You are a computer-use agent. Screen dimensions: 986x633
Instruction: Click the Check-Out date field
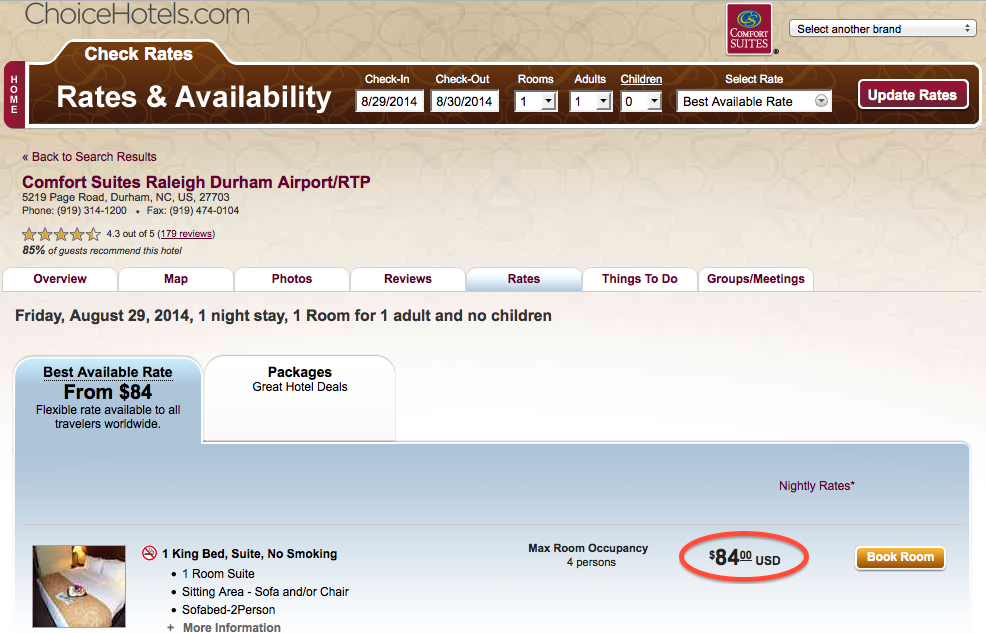[x=464, y=101]
